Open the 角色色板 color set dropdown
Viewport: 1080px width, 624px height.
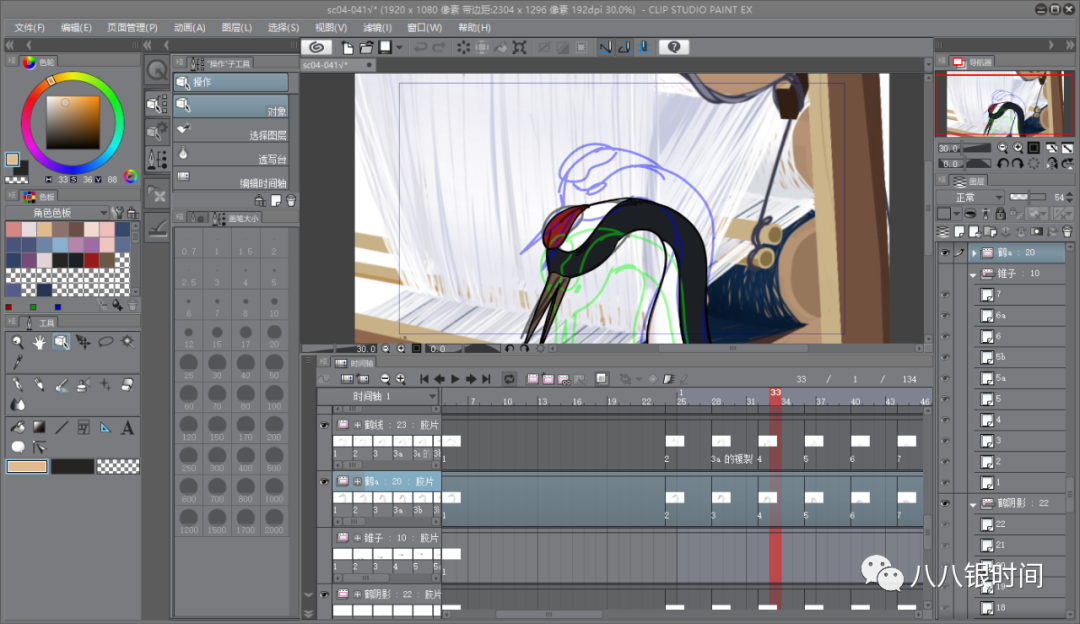coord(57,213)
